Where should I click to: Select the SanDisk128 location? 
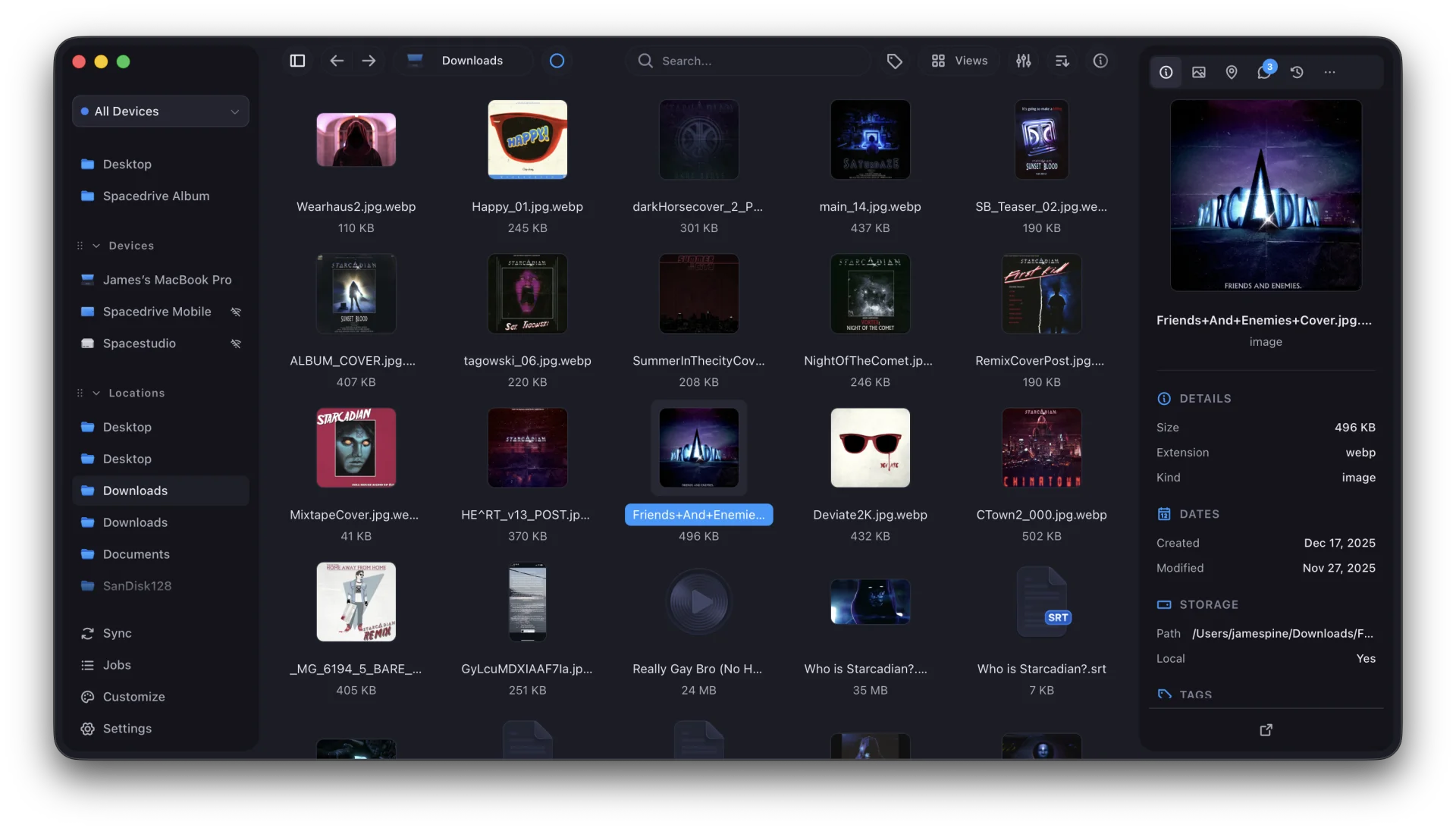point(160,586)
